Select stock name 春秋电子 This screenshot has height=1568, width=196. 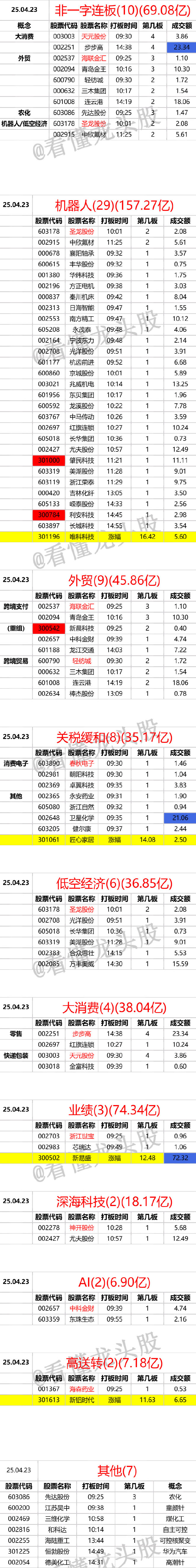click(81, 763)
